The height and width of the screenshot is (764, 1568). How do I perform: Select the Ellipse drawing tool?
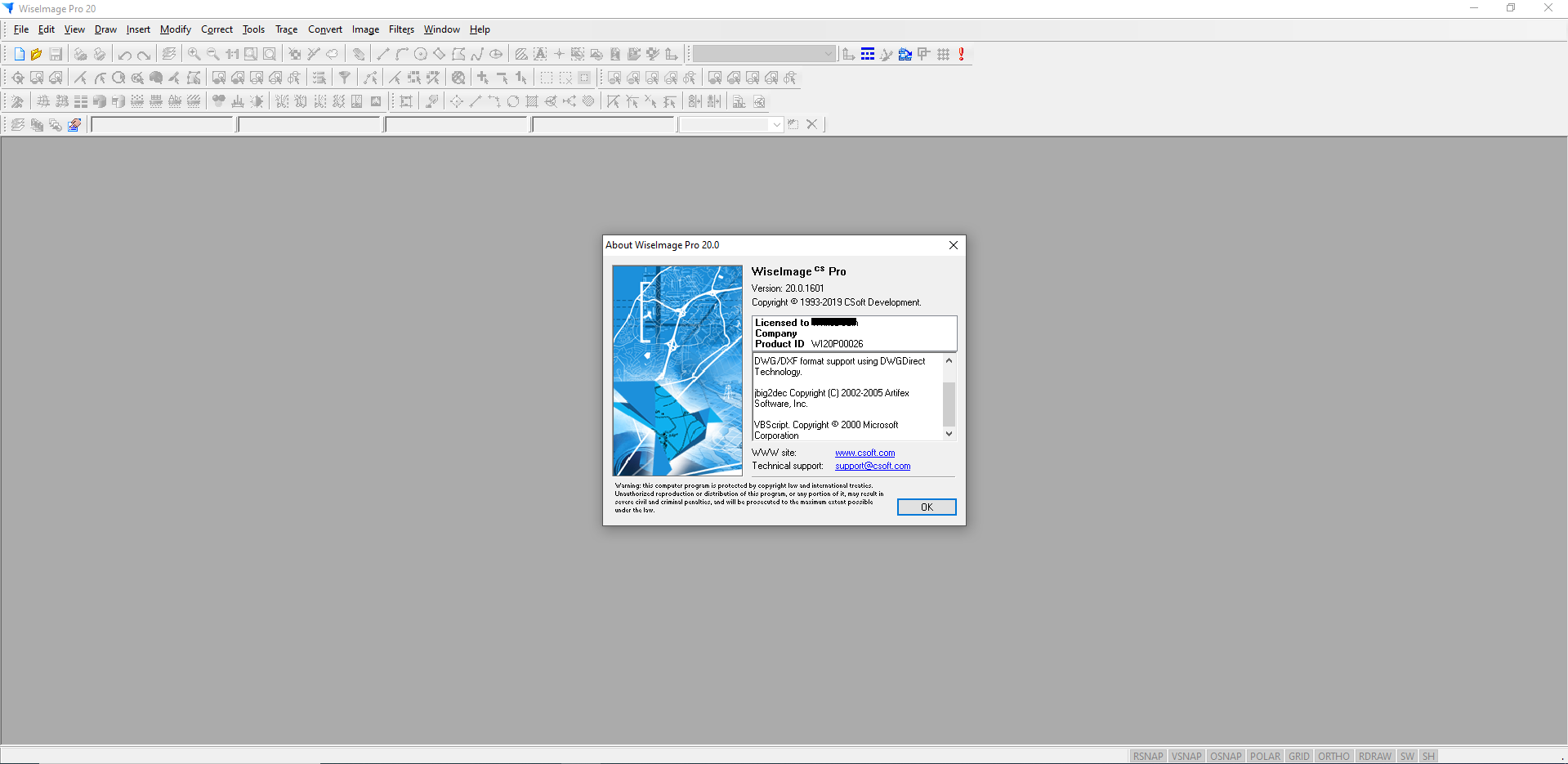click(x=496, y=54)
